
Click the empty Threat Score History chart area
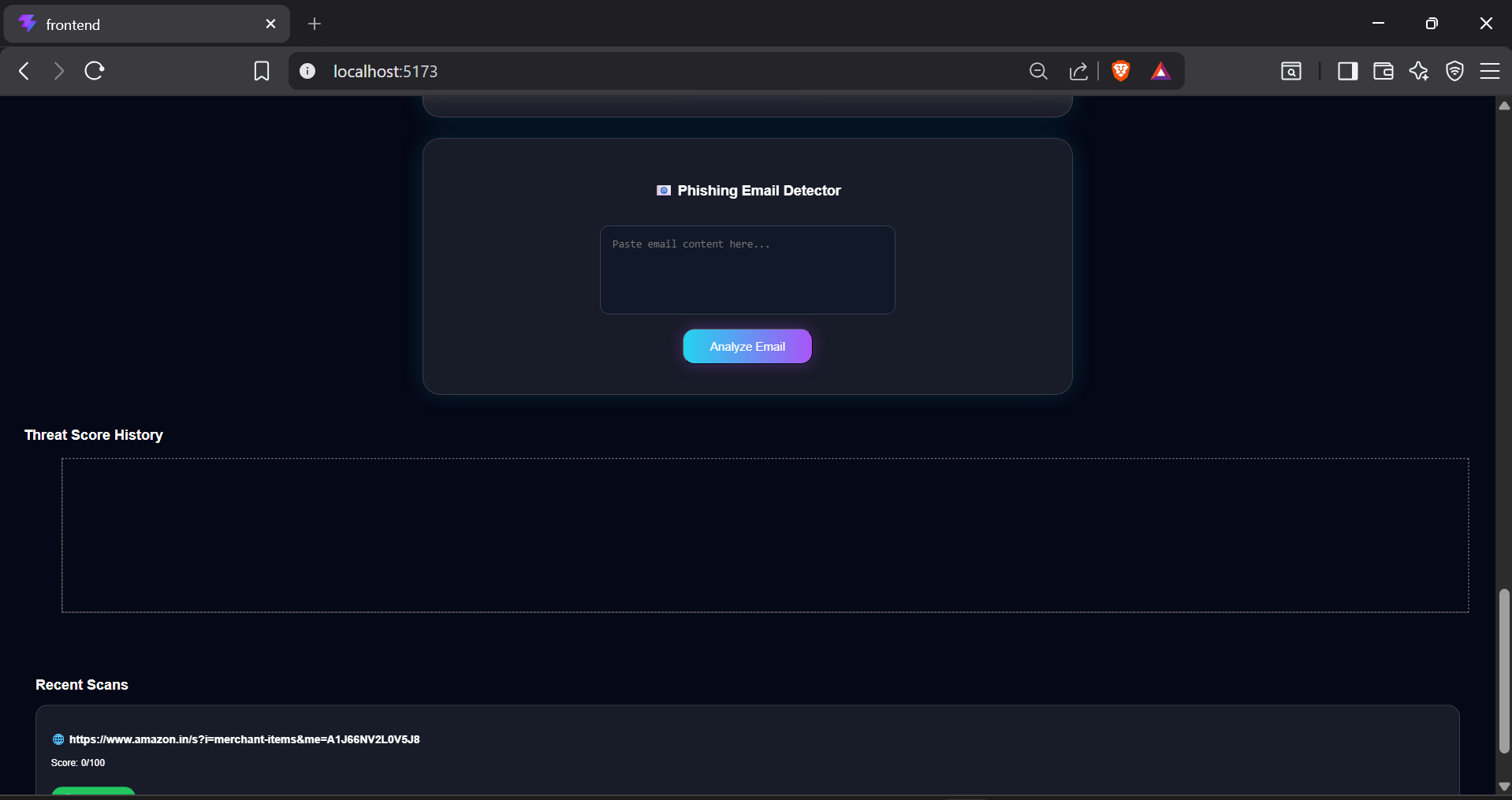click(x=765, y=535)
